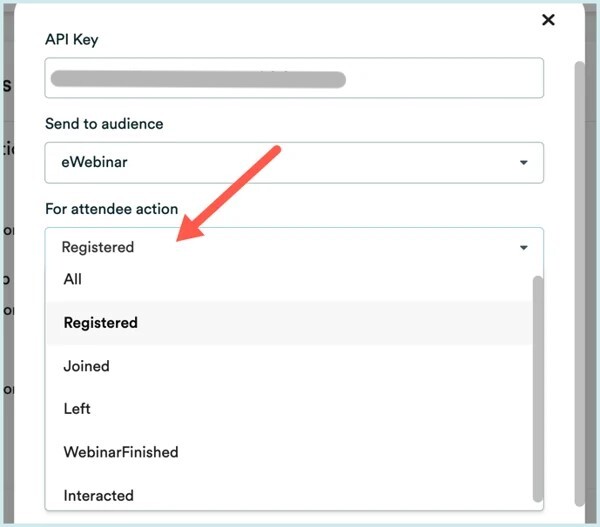Select Joined from the attendee actions
Viewport: 600px width, 527px height.
[x=87, y=366]
